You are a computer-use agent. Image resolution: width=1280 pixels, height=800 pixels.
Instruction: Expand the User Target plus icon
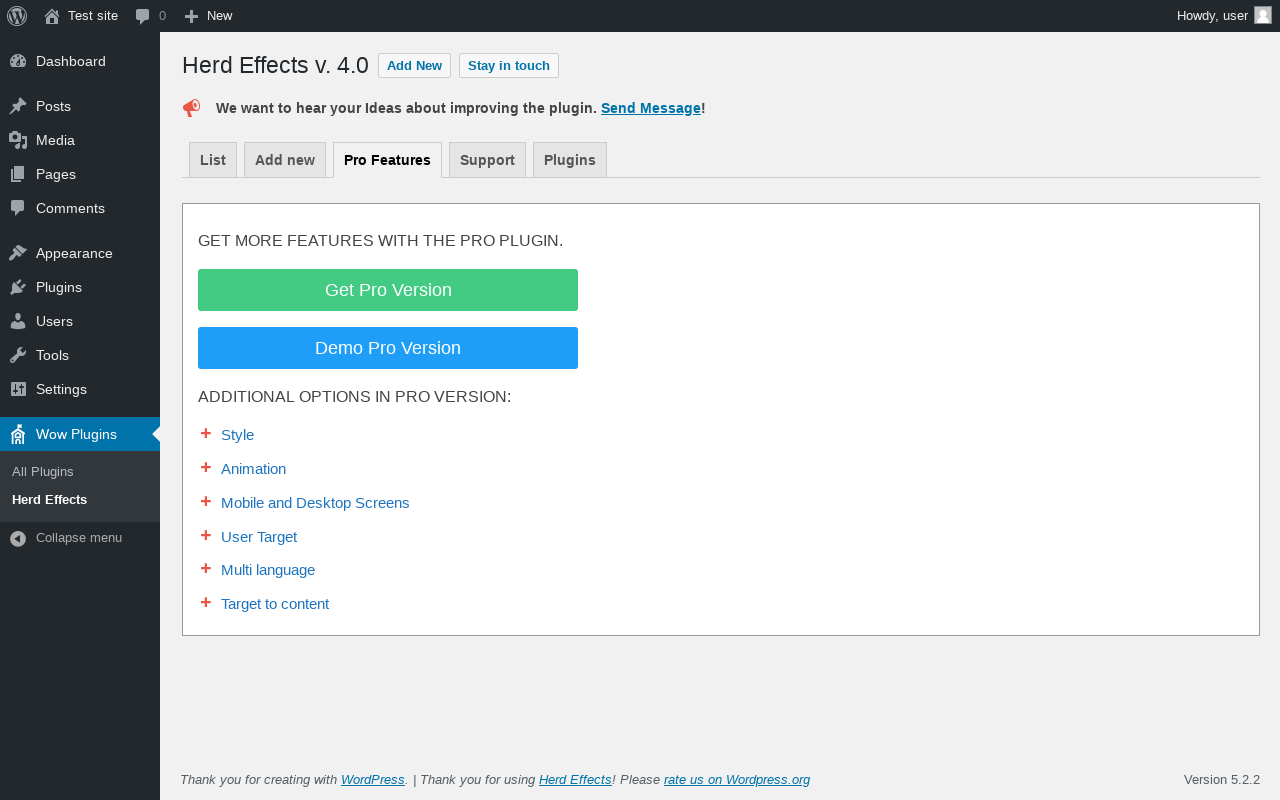pyautogui.click(x=206, y=535)
